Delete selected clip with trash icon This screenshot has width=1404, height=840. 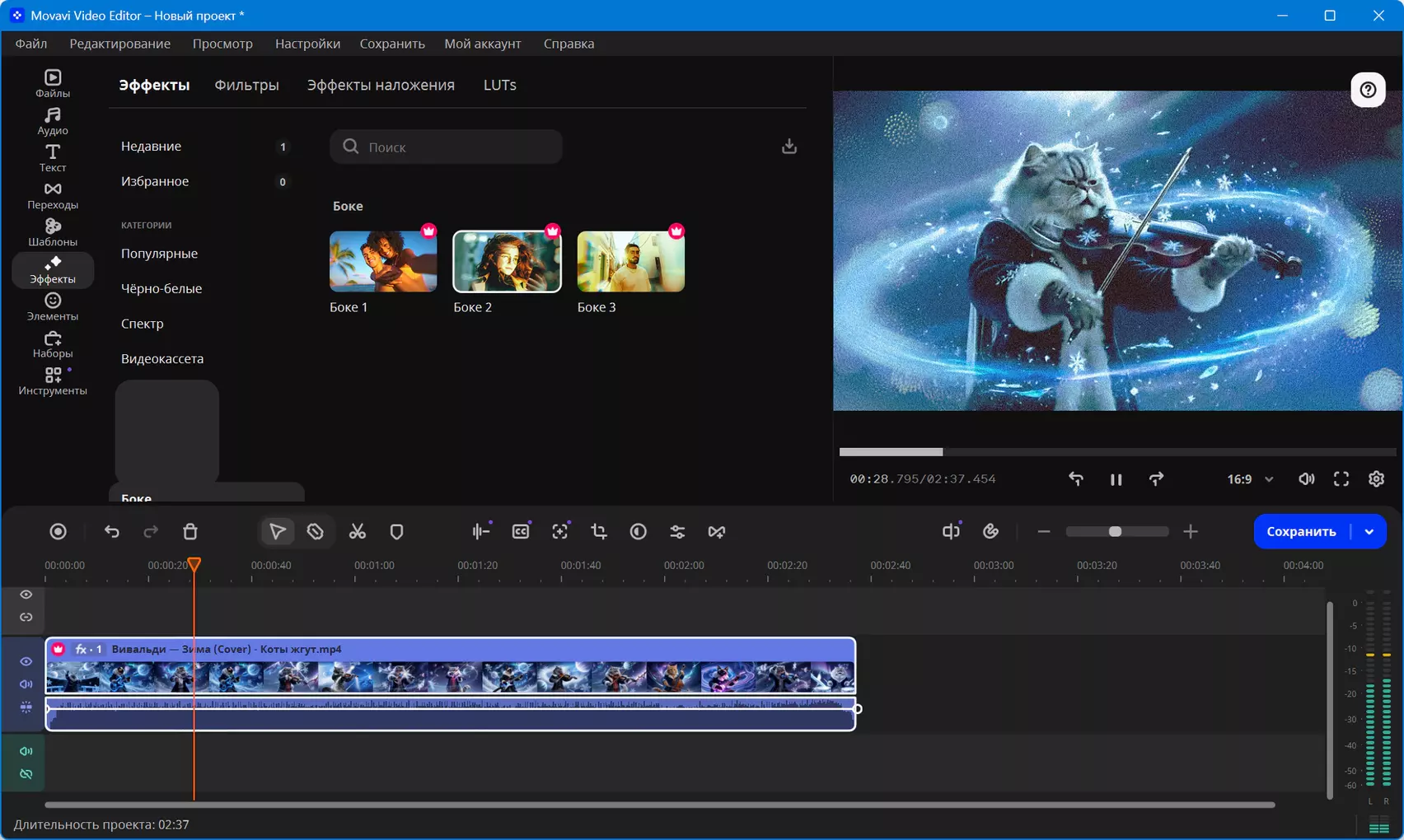pos(190,532)
